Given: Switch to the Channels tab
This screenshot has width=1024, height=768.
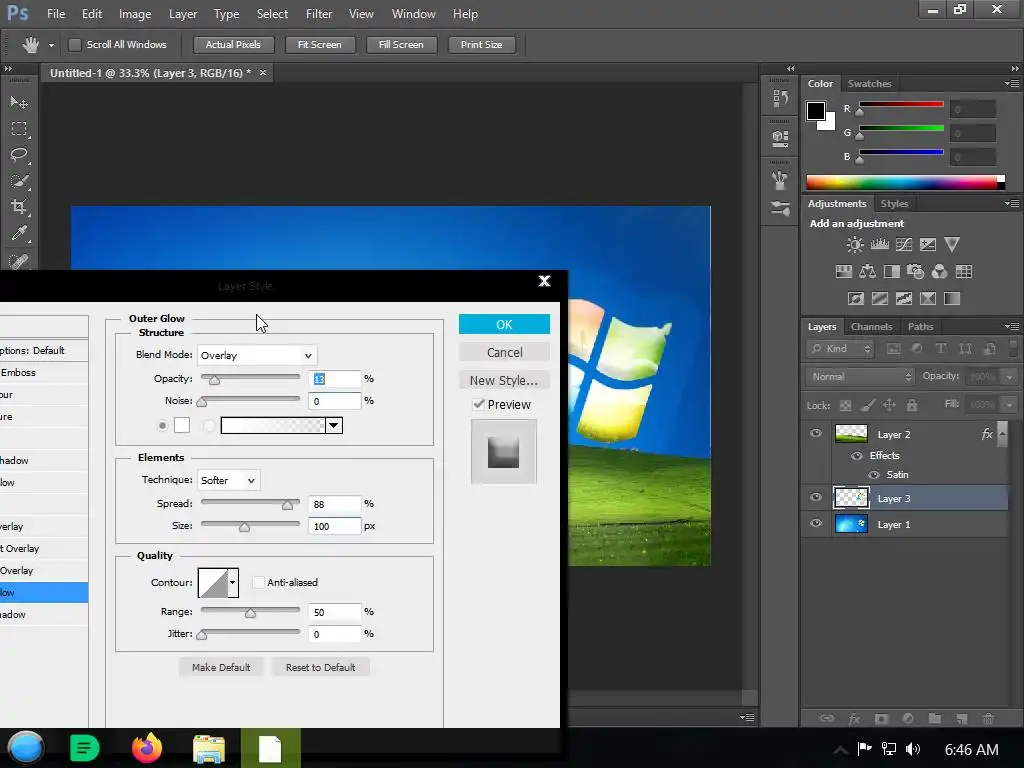Looking at the screenshot, I should [x=871, y=327].
